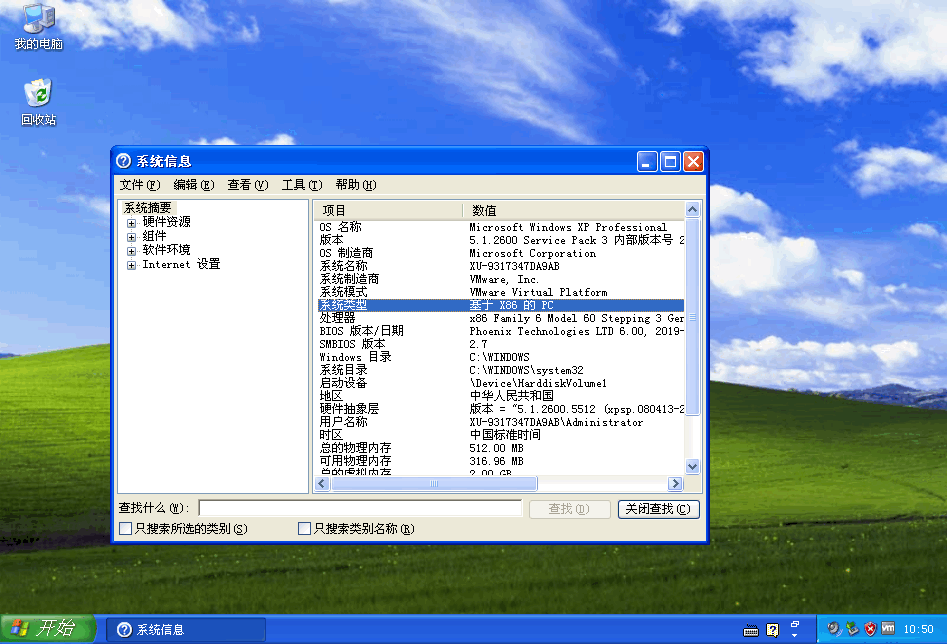Open the 文件(F) menu

[x=140, y=185]
